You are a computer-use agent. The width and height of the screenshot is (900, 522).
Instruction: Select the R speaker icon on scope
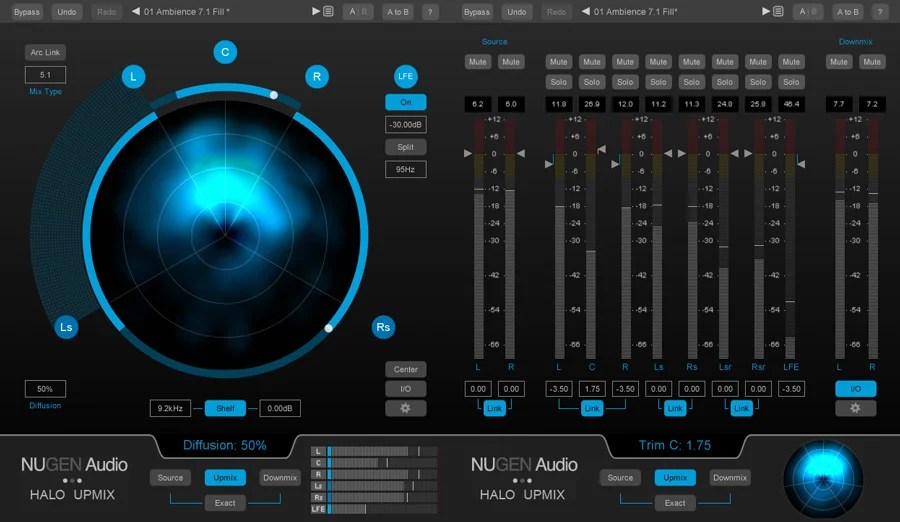pyautogui.click(x=316, y=76)
